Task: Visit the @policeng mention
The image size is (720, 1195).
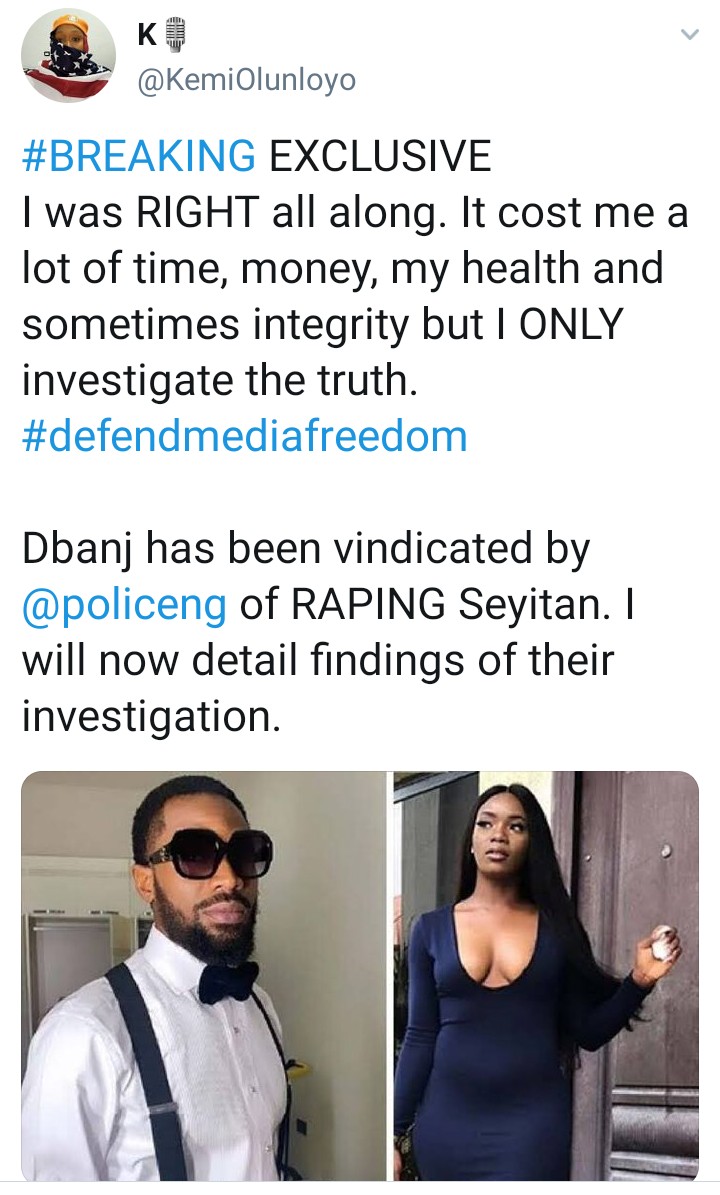Action: 124,605
